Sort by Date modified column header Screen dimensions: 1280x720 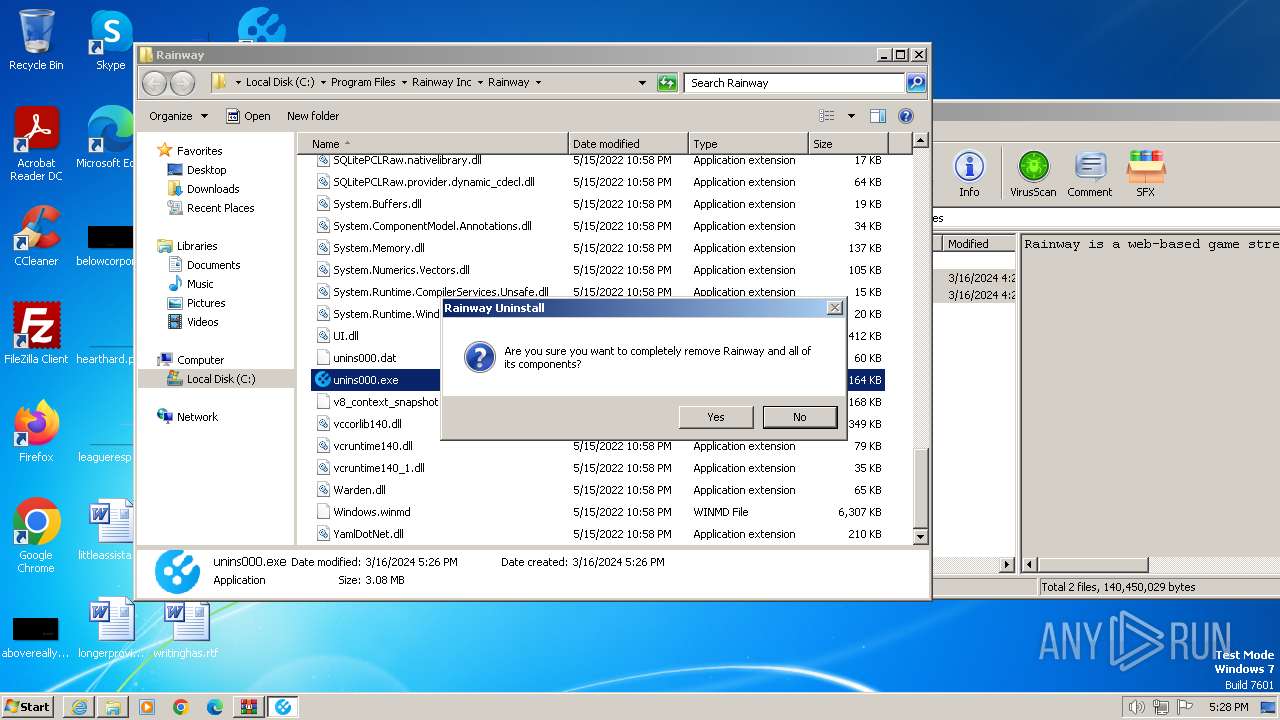tap(628, 144)
